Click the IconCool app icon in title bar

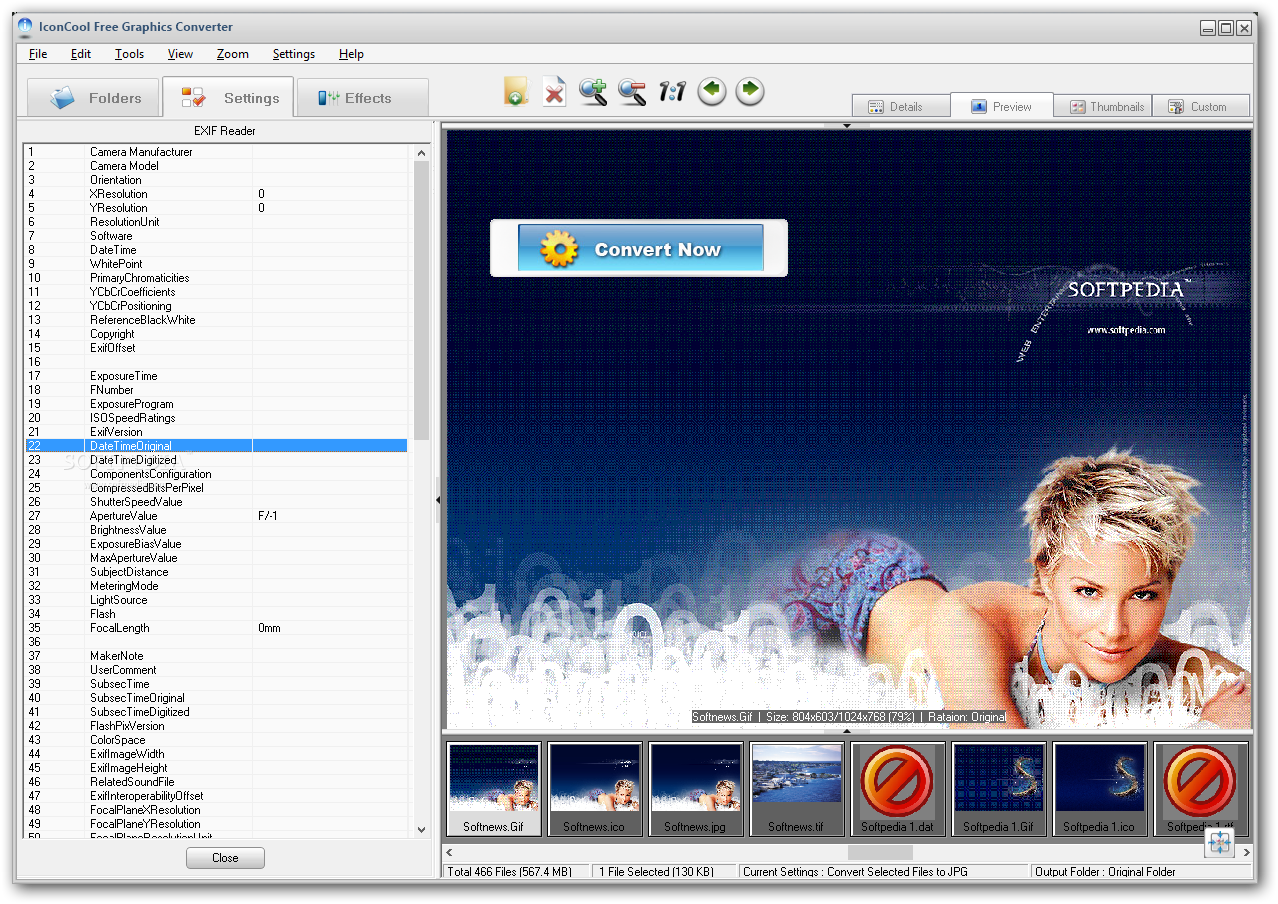pos(26,27)
